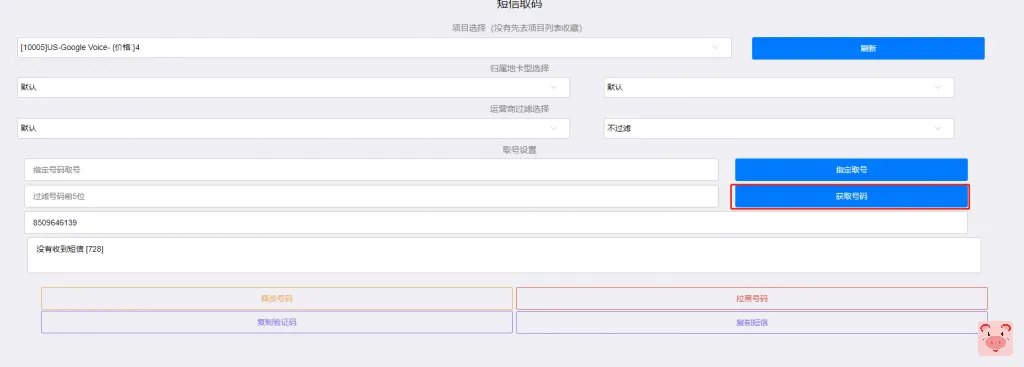This screenshot has height=367, width=1024.
Task: Open the left 运营商过滤选择 dropdown
Action: pyautogui.click(x=293, y=129)
